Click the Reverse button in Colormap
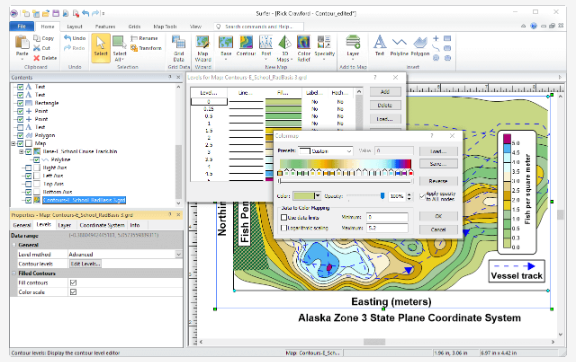 tap(438, 181)
